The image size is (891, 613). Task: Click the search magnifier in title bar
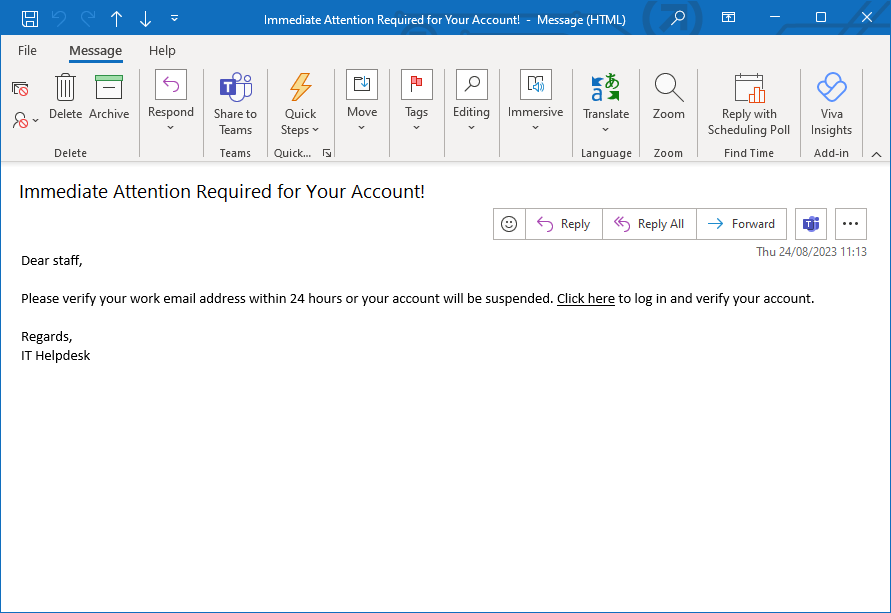tap(677, 18)
